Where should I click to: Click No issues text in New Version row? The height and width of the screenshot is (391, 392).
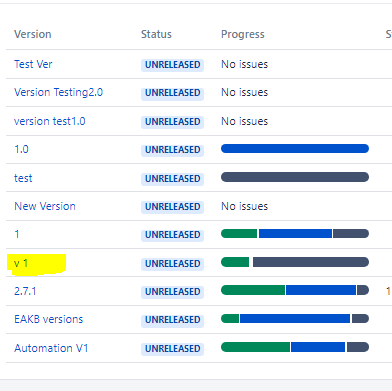(245, 206)
